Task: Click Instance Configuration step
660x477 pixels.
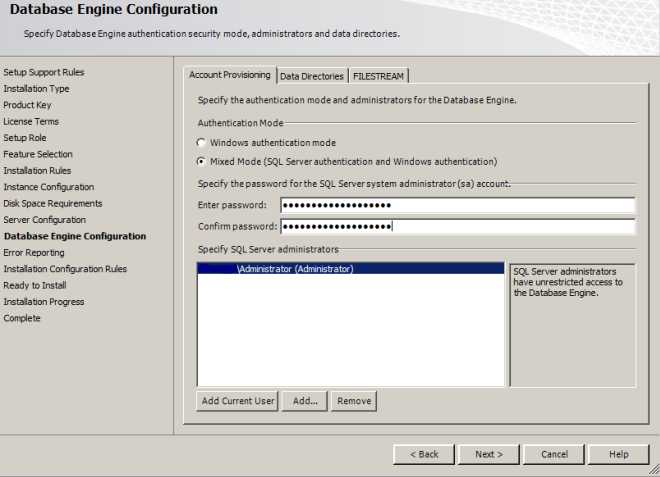Action: [x=49, y=187]
